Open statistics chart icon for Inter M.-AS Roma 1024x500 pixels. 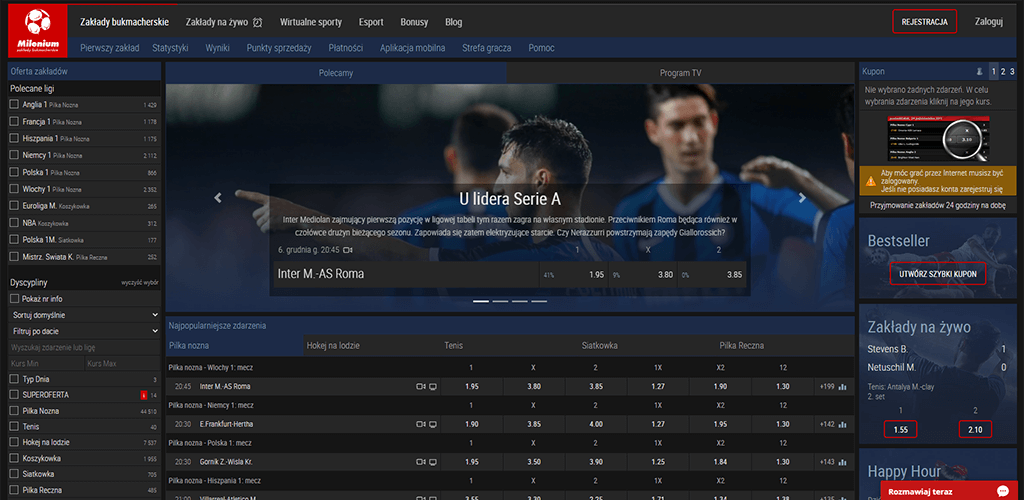[x=843, y=386]
